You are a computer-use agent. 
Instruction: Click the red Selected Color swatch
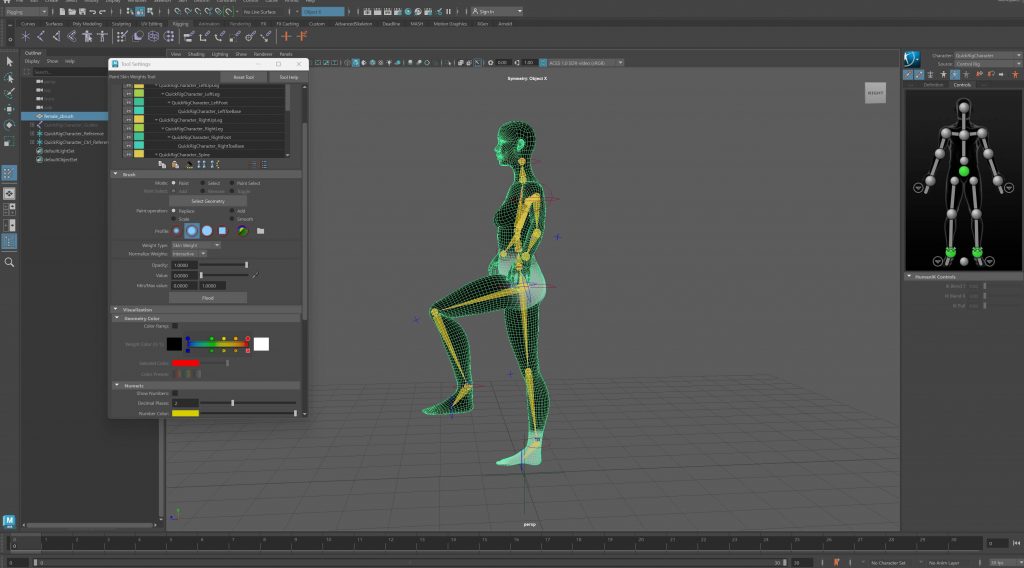tap(185, 363)
